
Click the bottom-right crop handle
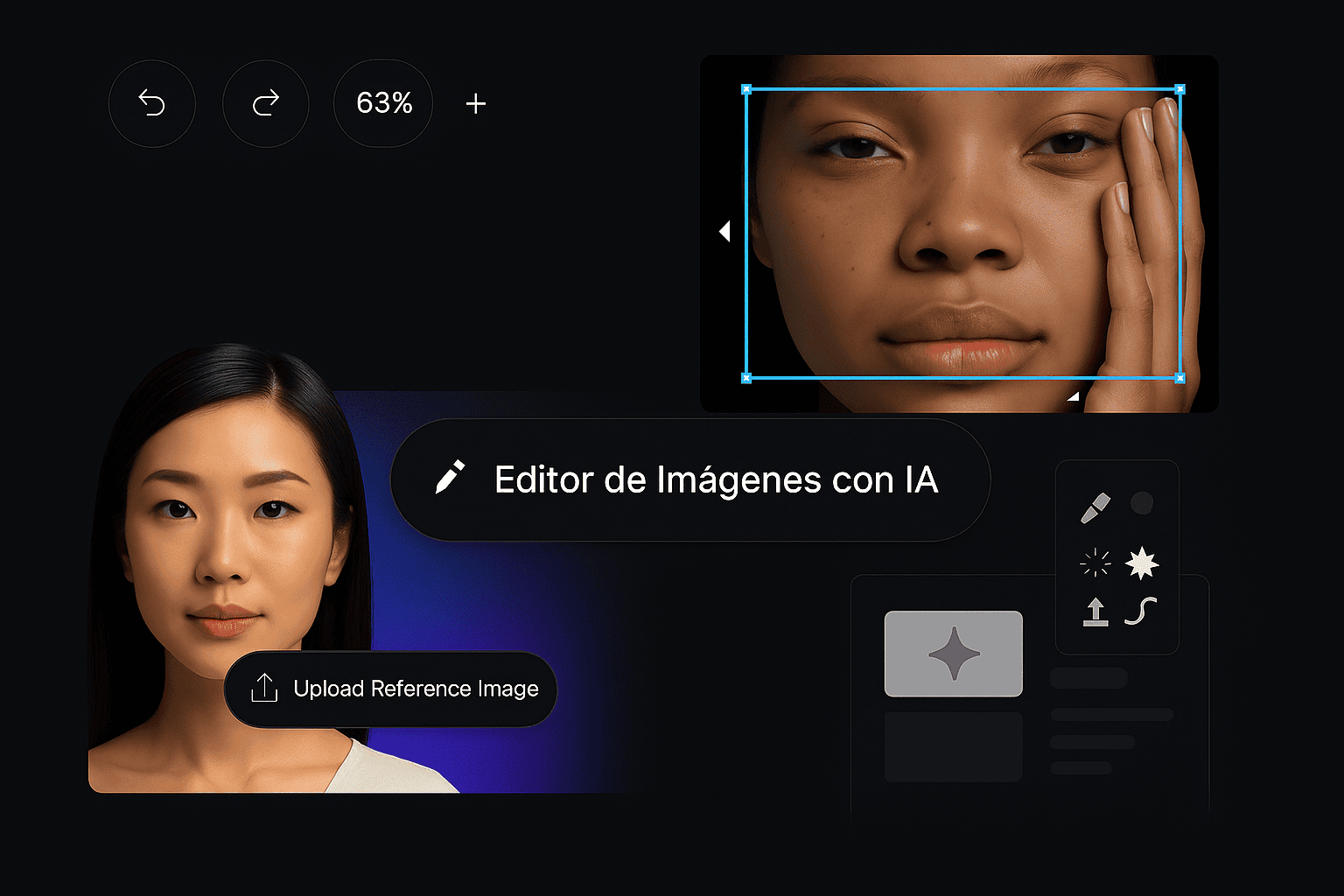tap(1180, 378)
